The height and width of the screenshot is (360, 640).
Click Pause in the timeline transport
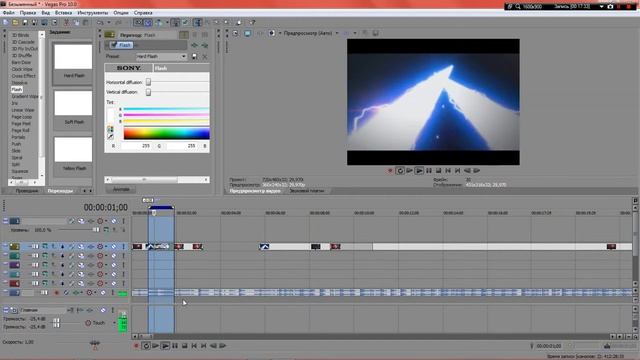click(x=175, y=346)
